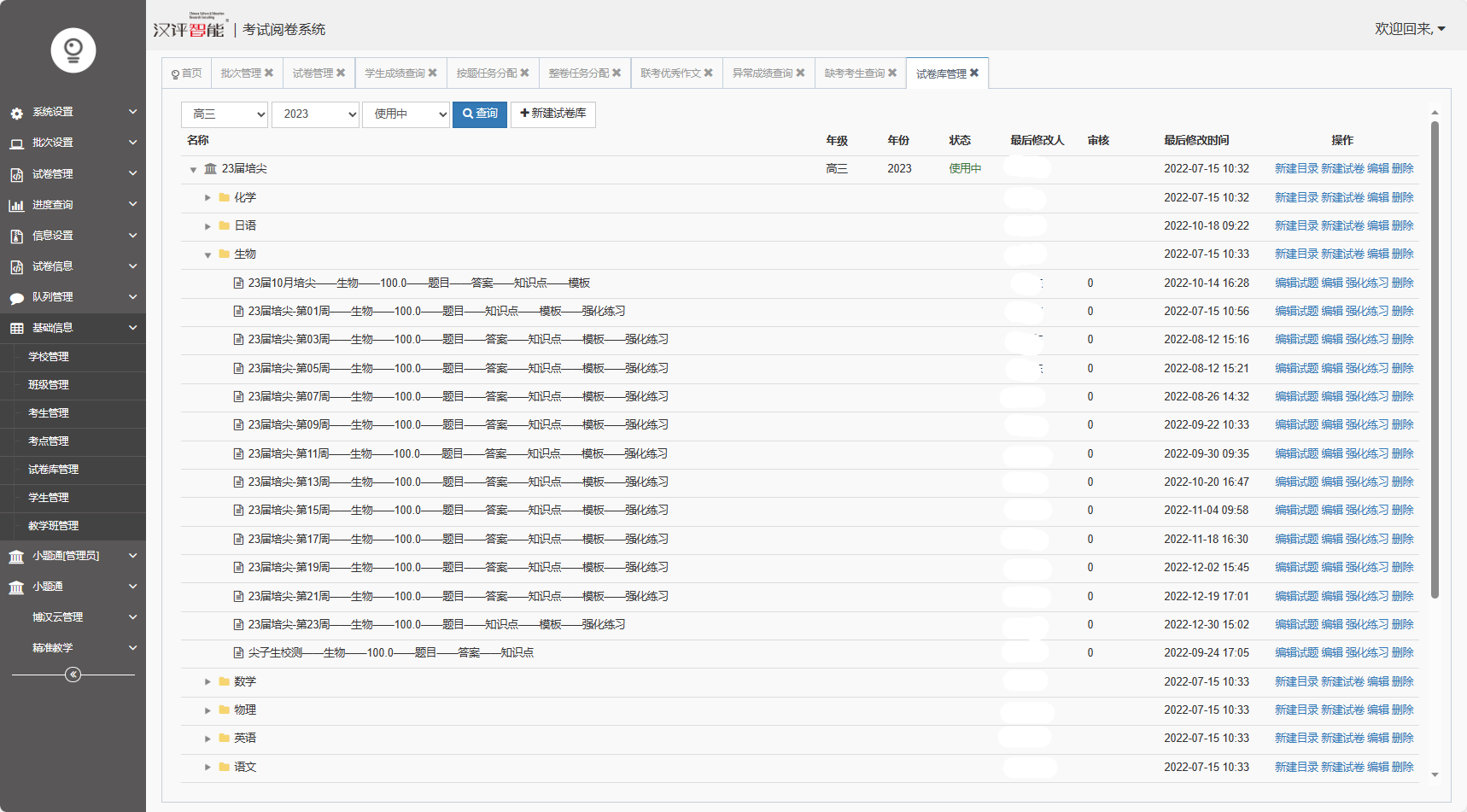Open the status dropdown showing 使用中

coord(406,114)
